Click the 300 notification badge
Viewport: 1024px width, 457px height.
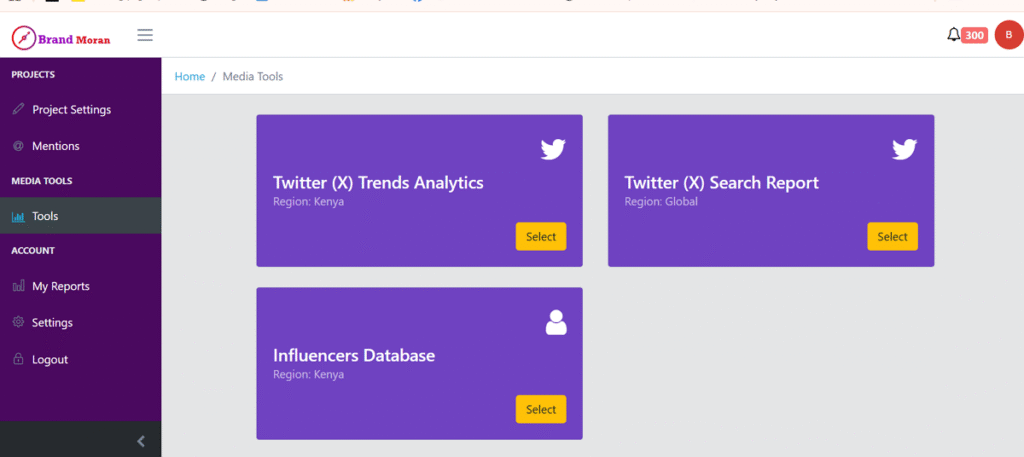(974, 35)
